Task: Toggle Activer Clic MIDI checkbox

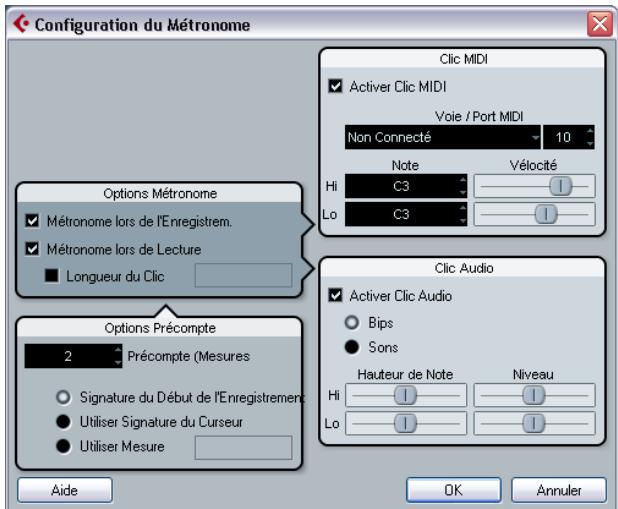Action: pyautogui.click(x=335, y=86)
